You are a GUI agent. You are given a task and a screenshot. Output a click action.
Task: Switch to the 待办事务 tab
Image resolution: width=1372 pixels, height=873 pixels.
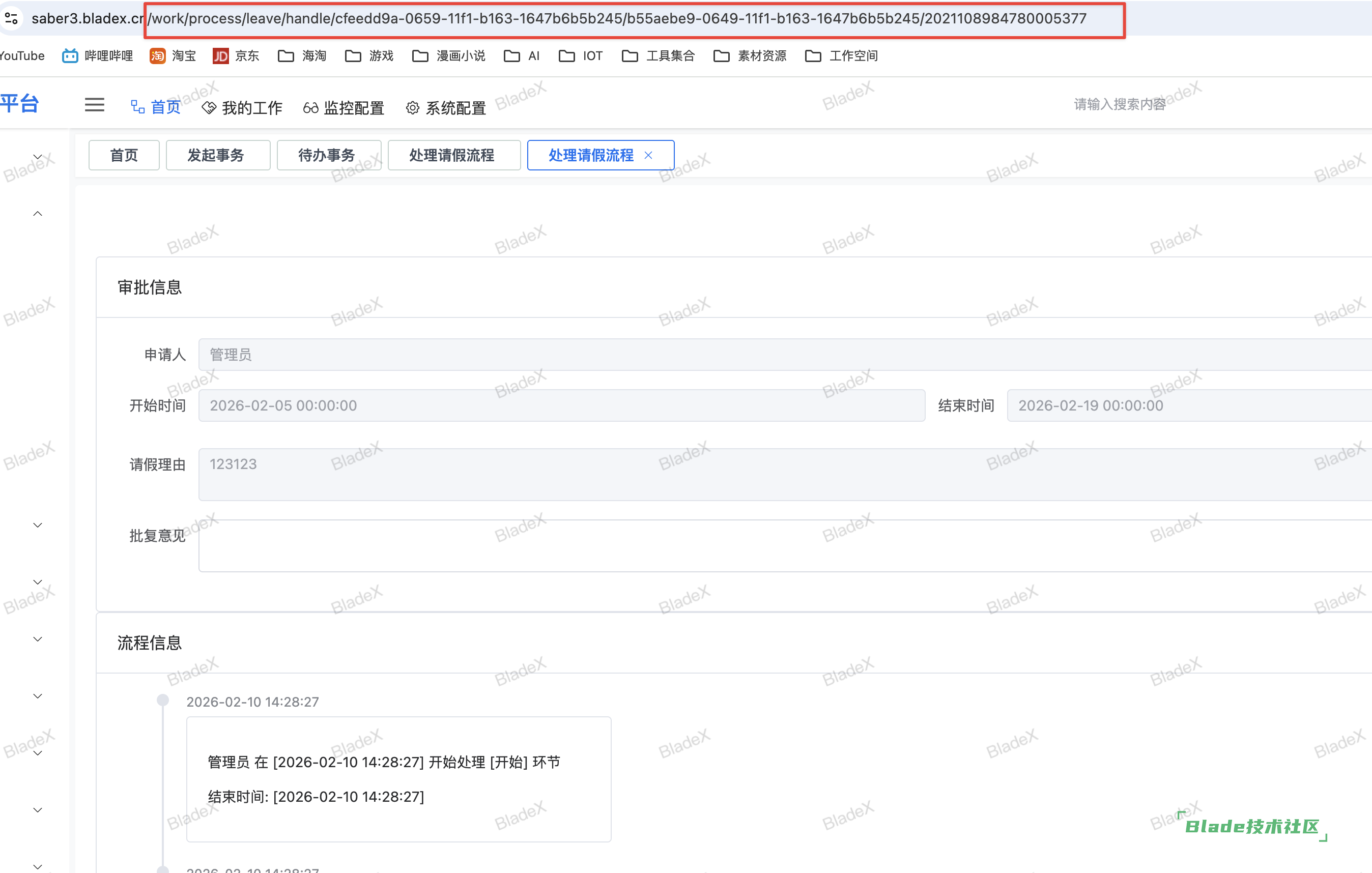[x=329, y=155]
